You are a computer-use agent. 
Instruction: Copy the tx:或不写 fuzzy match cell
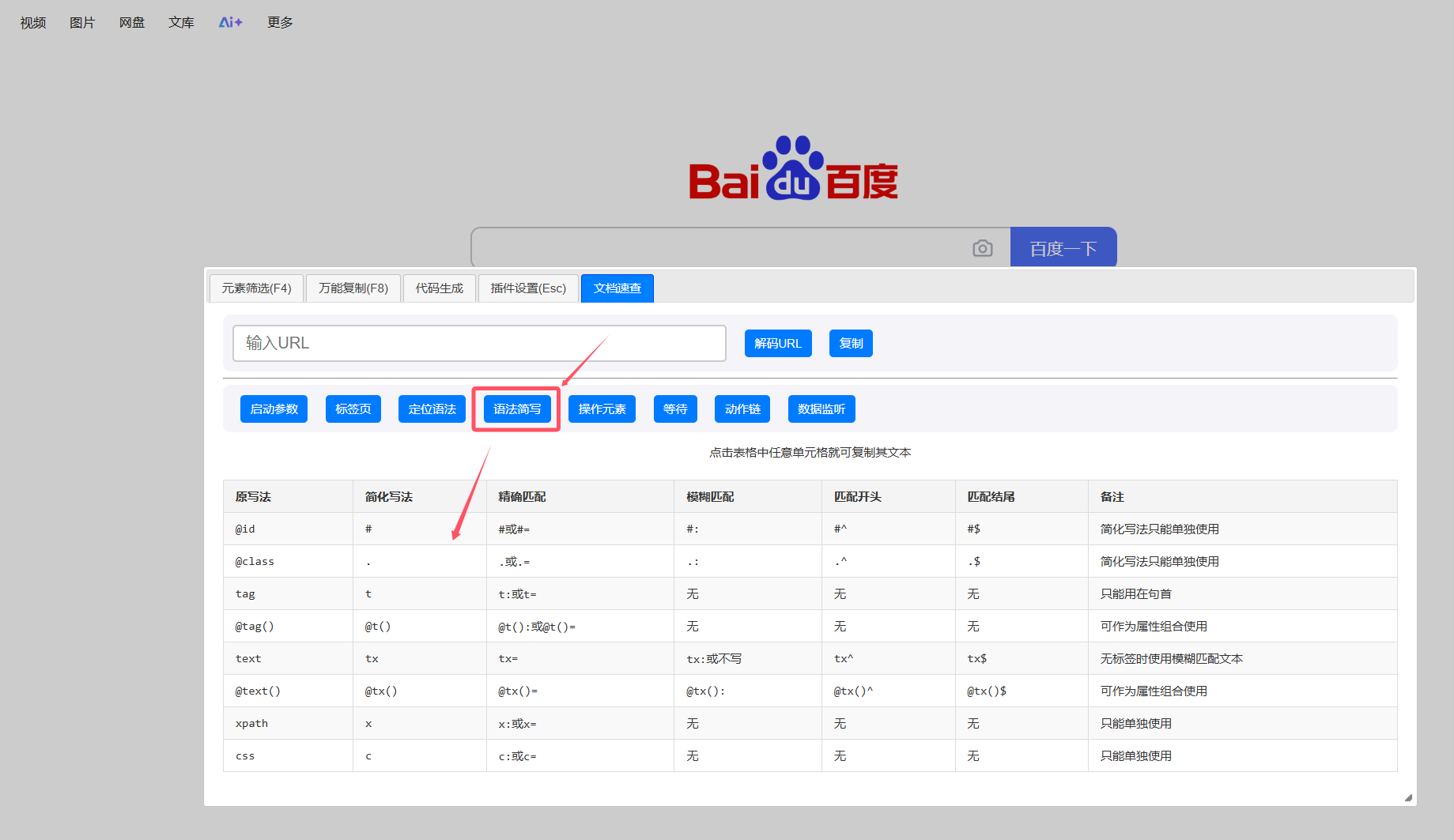click(747, 658)
